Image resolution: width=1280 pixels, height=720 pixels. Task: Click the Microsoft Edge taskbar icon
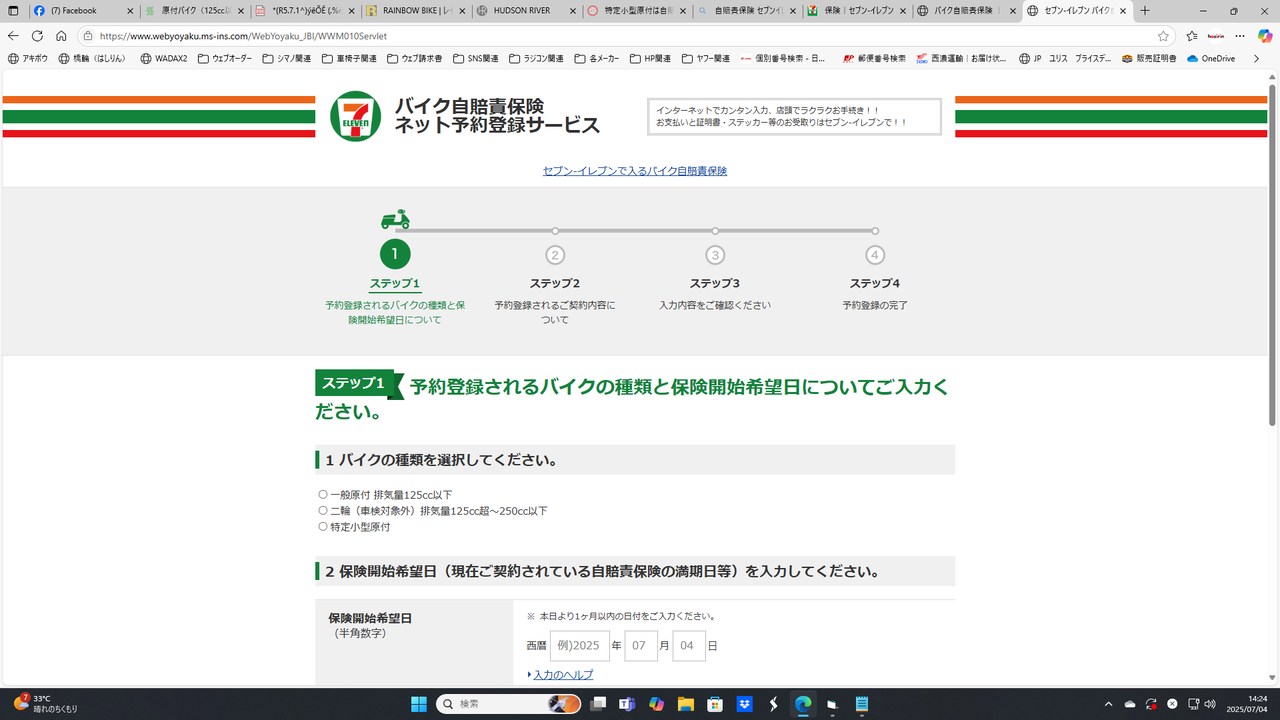coord(803,704)
